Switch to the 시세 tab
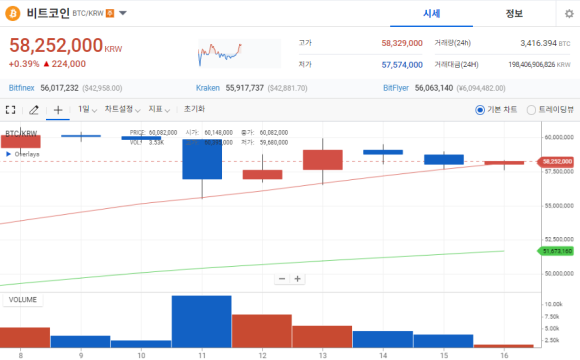The image size is (580, 360). [x=431, y=14]
